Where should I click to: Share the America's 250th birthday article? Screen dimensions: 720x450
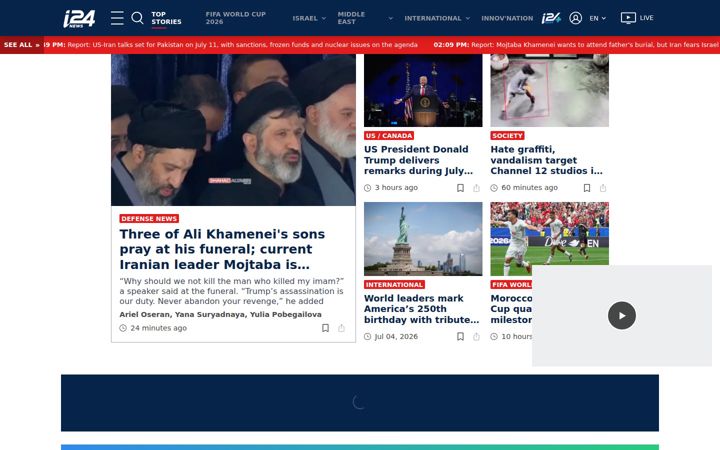tap(476, 337)
